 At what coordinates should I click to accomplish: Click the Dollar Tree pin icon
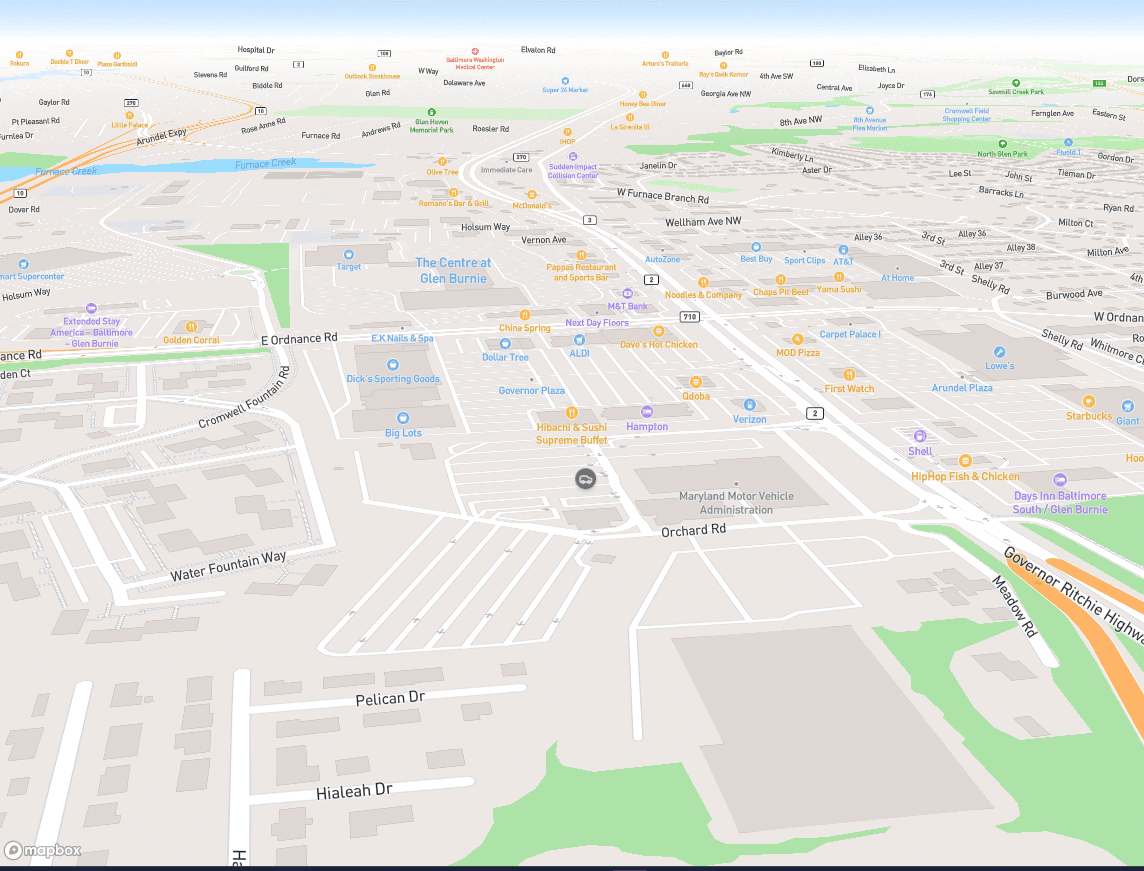[x=505, y=344]
